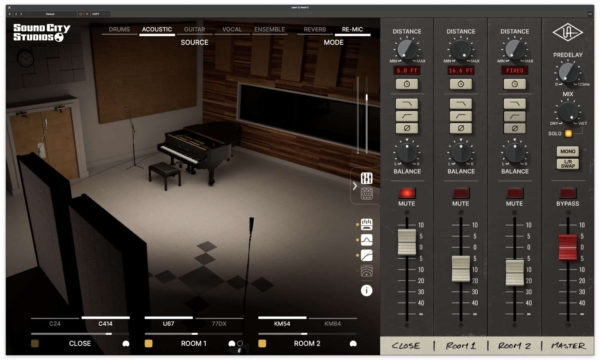Viewport: 600px width, 362px height.
Task: Choose the C414 close microphone
Action: [106, 323]
